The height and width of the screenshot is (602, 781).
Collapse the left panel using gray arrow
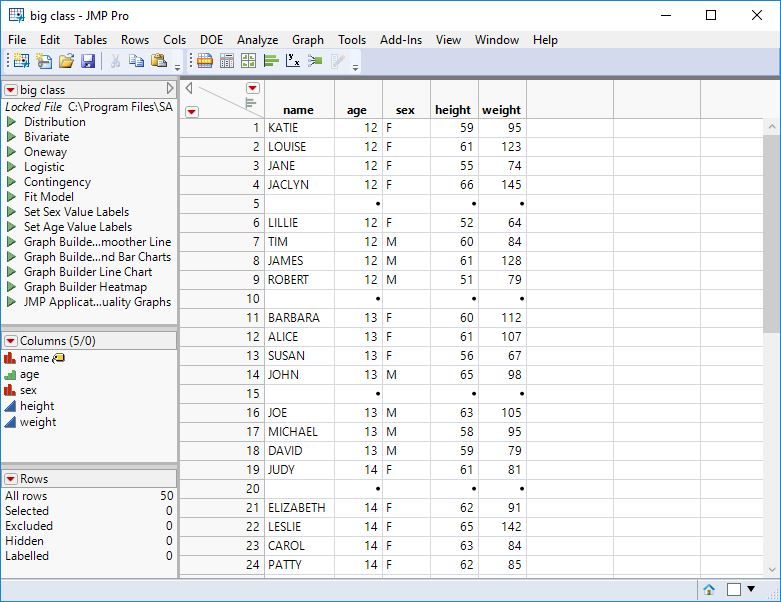pos(170,90)
